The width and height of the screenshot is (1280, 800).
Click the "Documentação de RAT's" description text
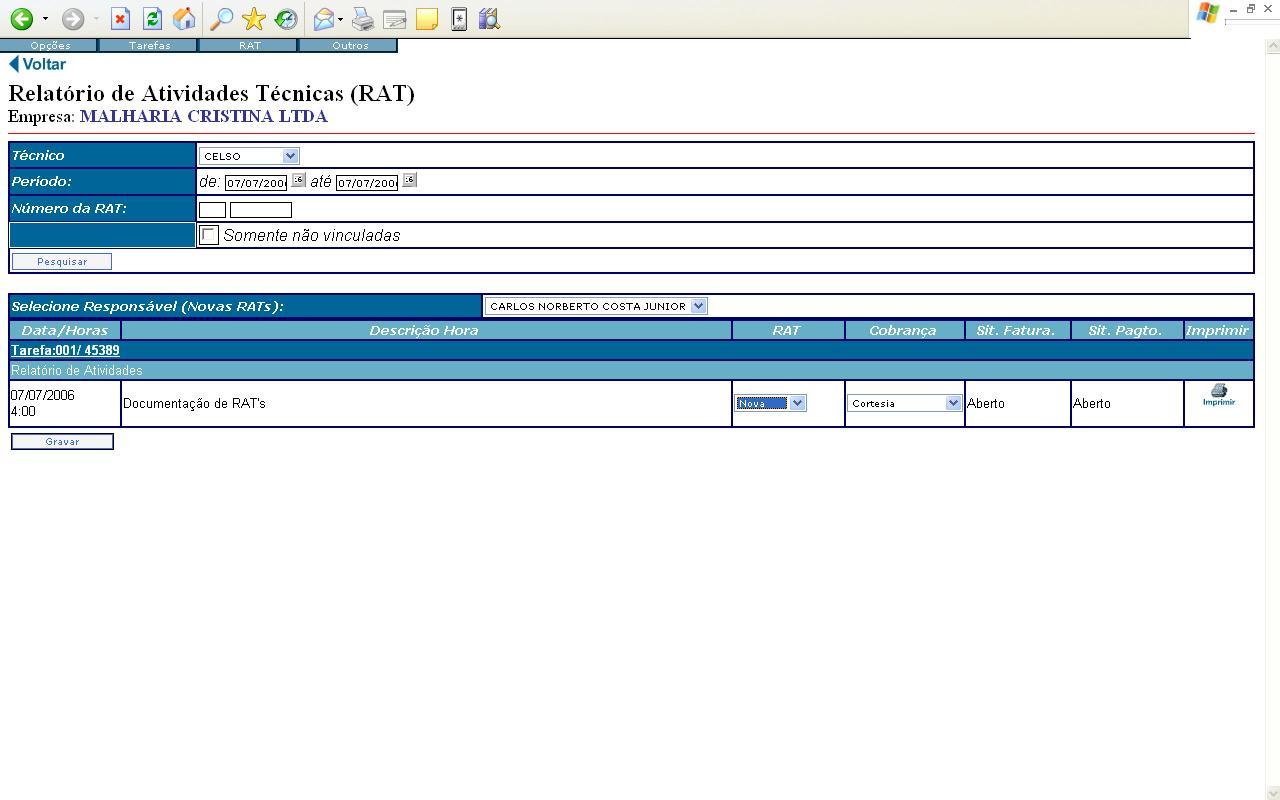pyautogui.click(x=194, y=403)
